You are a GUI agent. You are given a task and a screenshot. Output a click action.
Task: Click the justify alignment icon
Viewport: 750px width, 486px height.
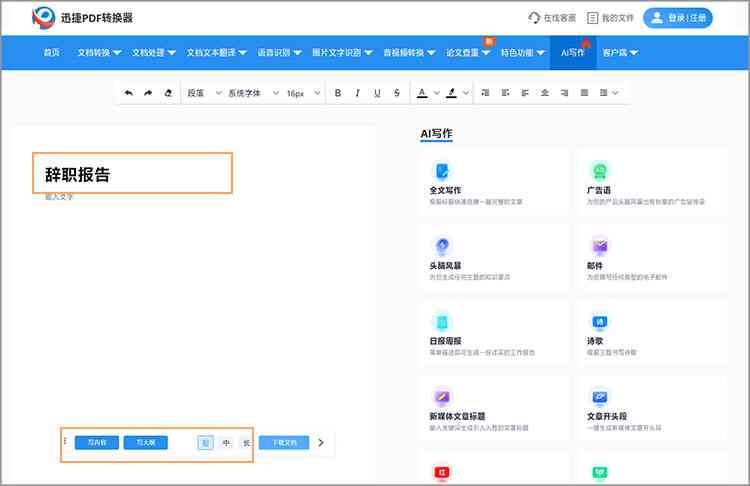[x=584, y=93]
